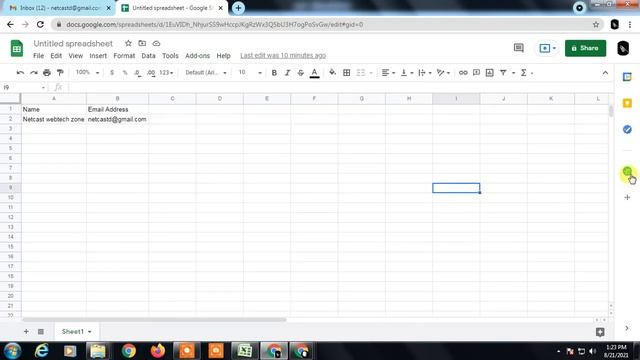Open the borders options
This screenshot has height=360, width=640.
347,73
